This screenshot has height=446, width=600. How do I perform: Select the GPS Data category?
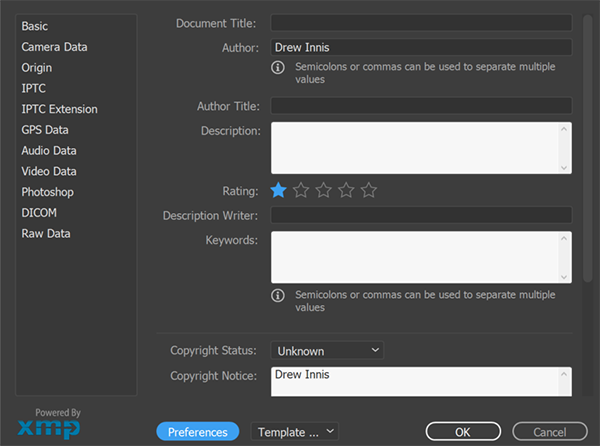coord(45,130)
